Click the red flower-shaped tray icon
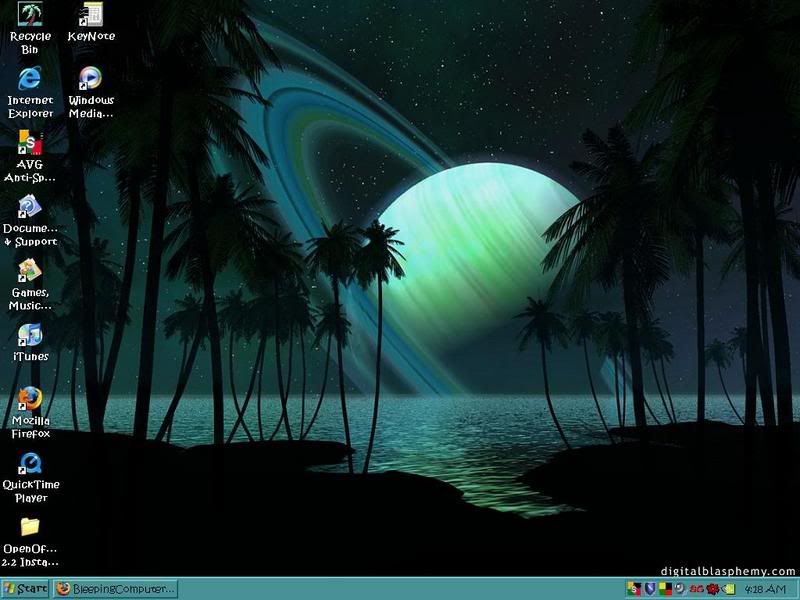Viewport: 800px width, 600px height. (713, 589)
